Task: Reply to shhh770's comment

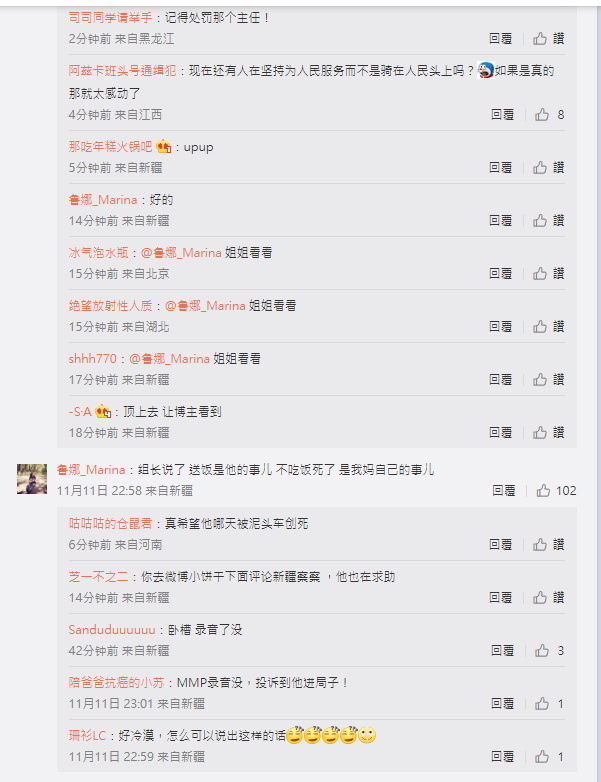Action: pyautogui.click(x=500, y=380)
